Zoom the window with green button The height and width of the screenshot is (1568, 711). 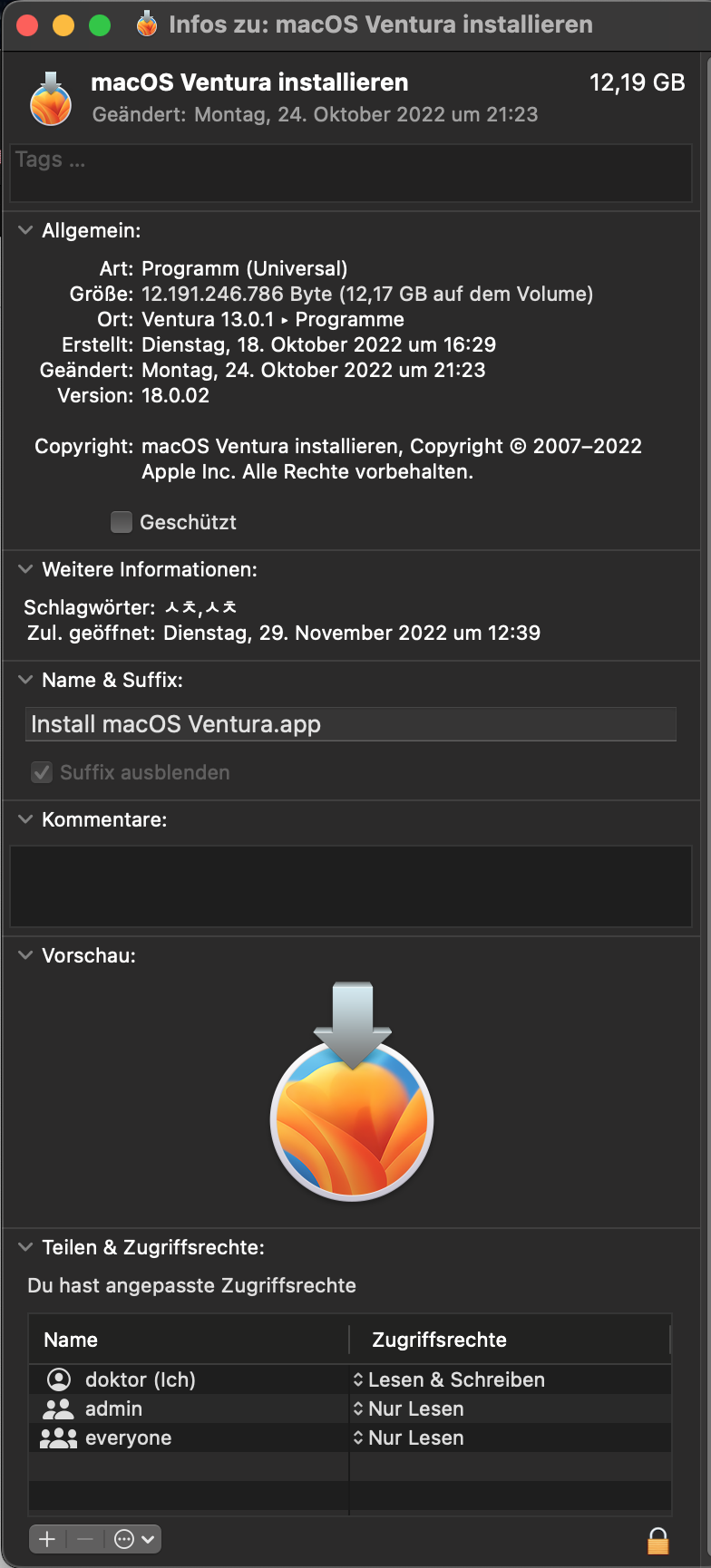click(x=100, y=25)
